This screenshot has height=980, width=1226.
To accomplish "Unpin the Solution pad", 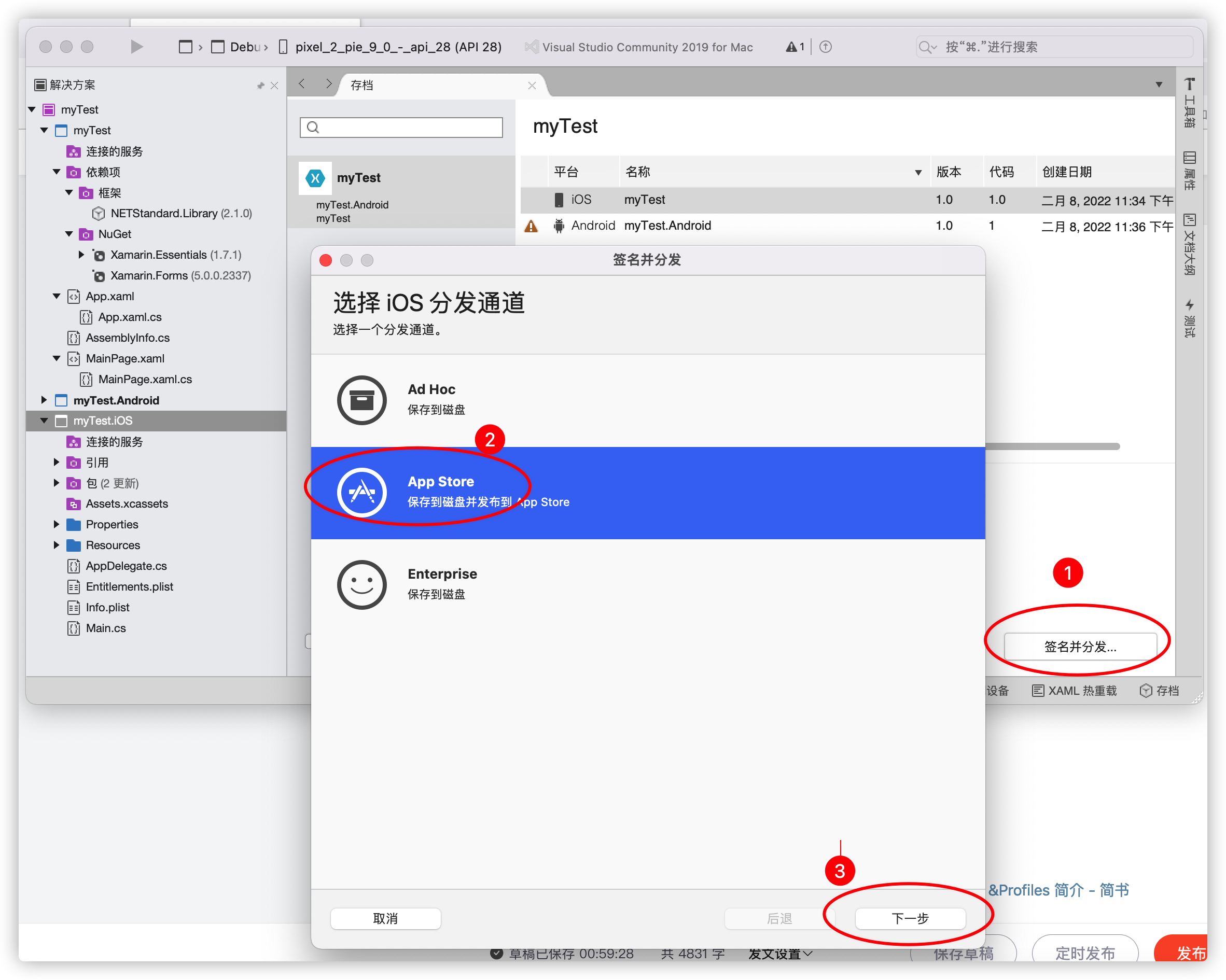I will [260, 85].
